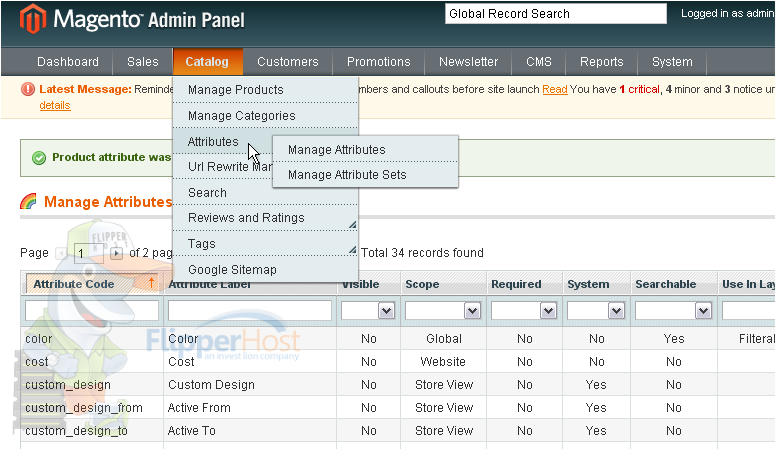Open the Sales menu

(143, 62)
